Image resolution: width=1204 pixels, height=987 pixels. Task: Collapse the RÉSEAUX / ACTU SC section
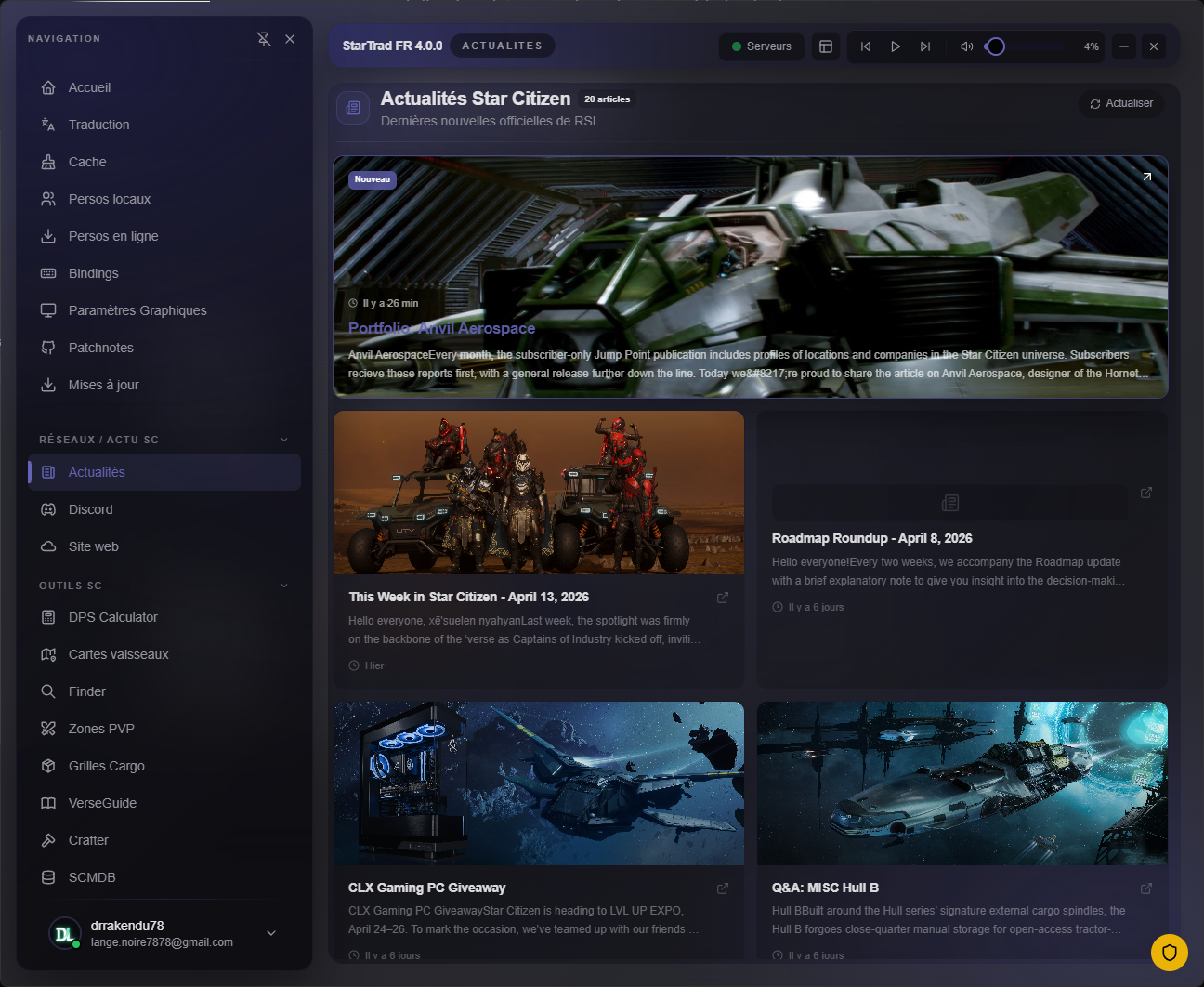point(284,439)
